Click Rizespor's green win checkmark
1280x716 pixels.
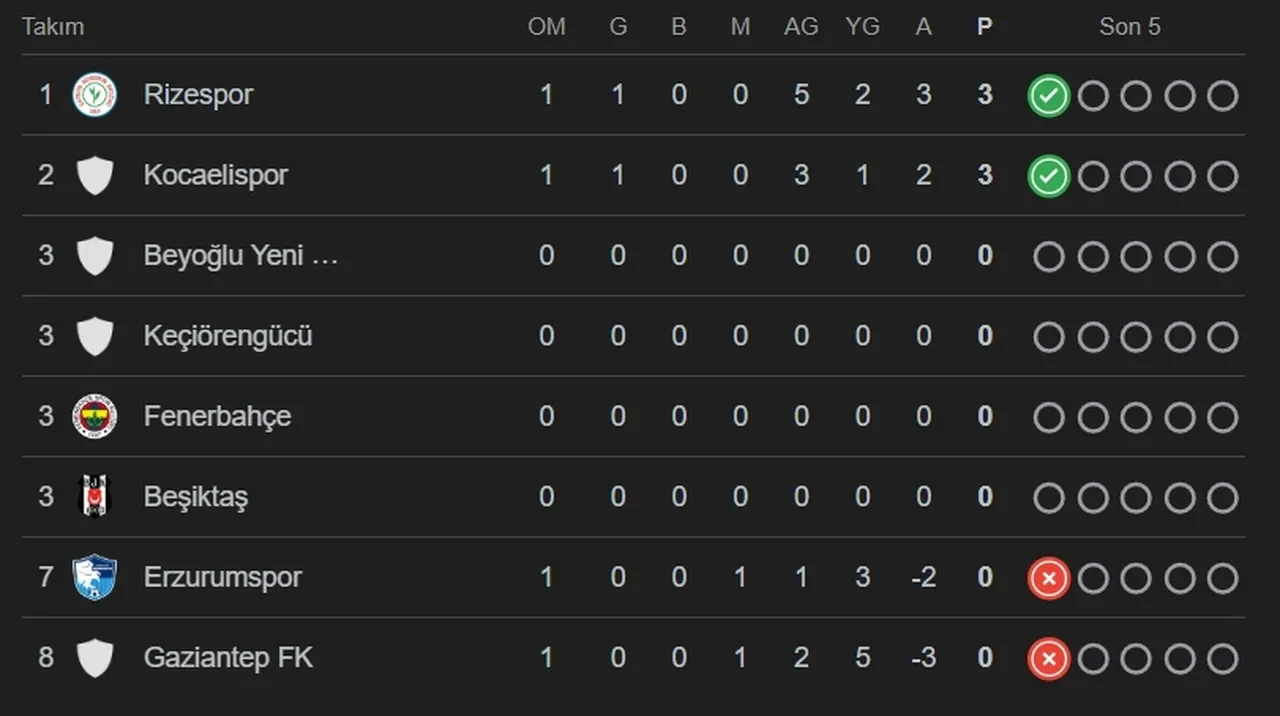pos(1049,96)
